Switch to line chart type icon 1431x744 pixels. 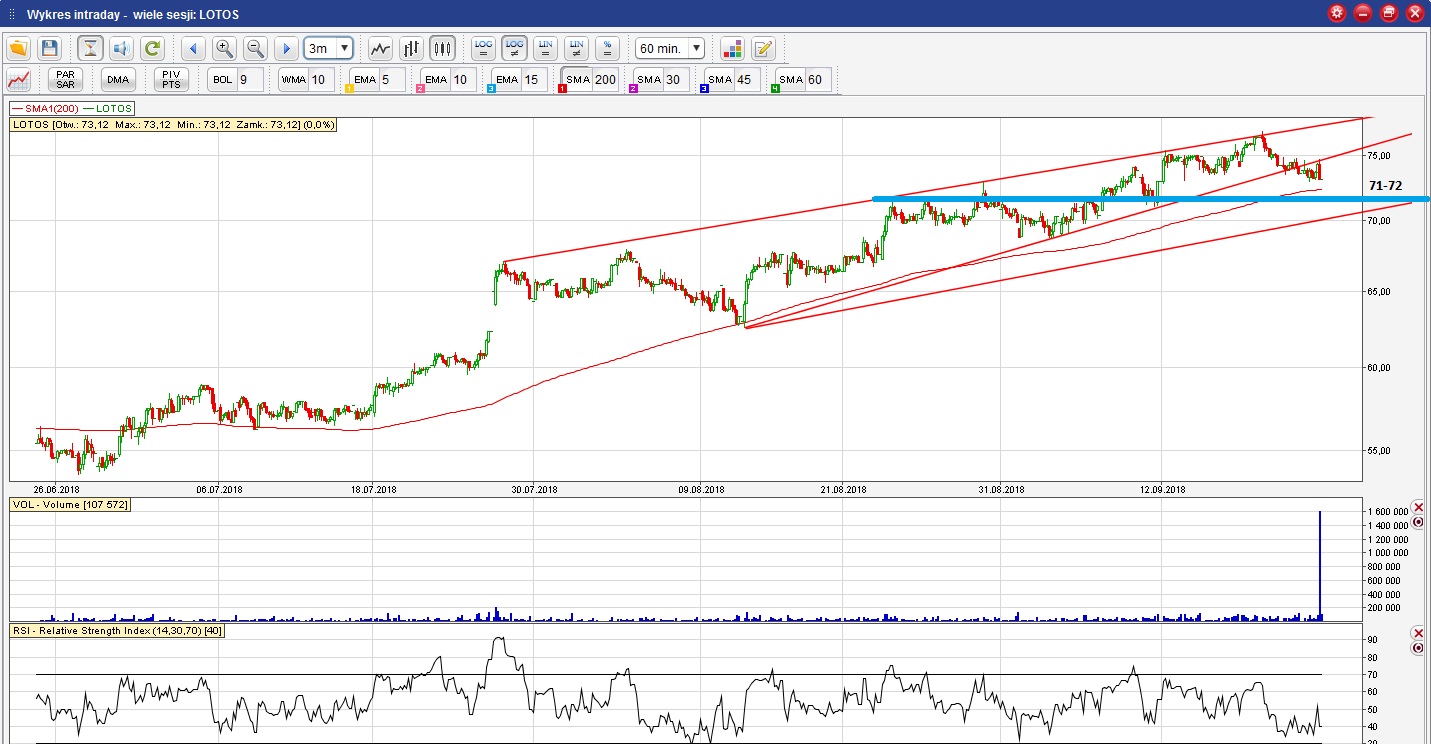pyautogui.click(x=380, y=48)
